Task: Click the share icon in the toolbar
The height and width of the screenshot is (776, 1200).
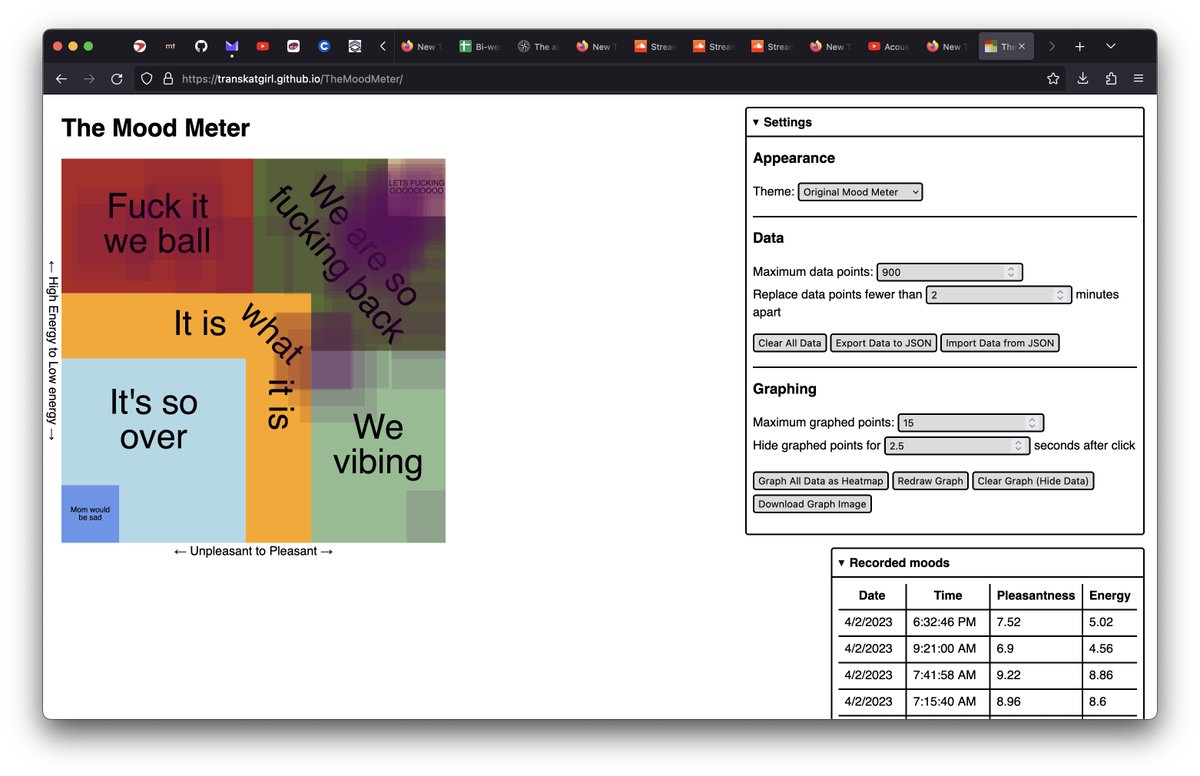Action: [1111, 78]
